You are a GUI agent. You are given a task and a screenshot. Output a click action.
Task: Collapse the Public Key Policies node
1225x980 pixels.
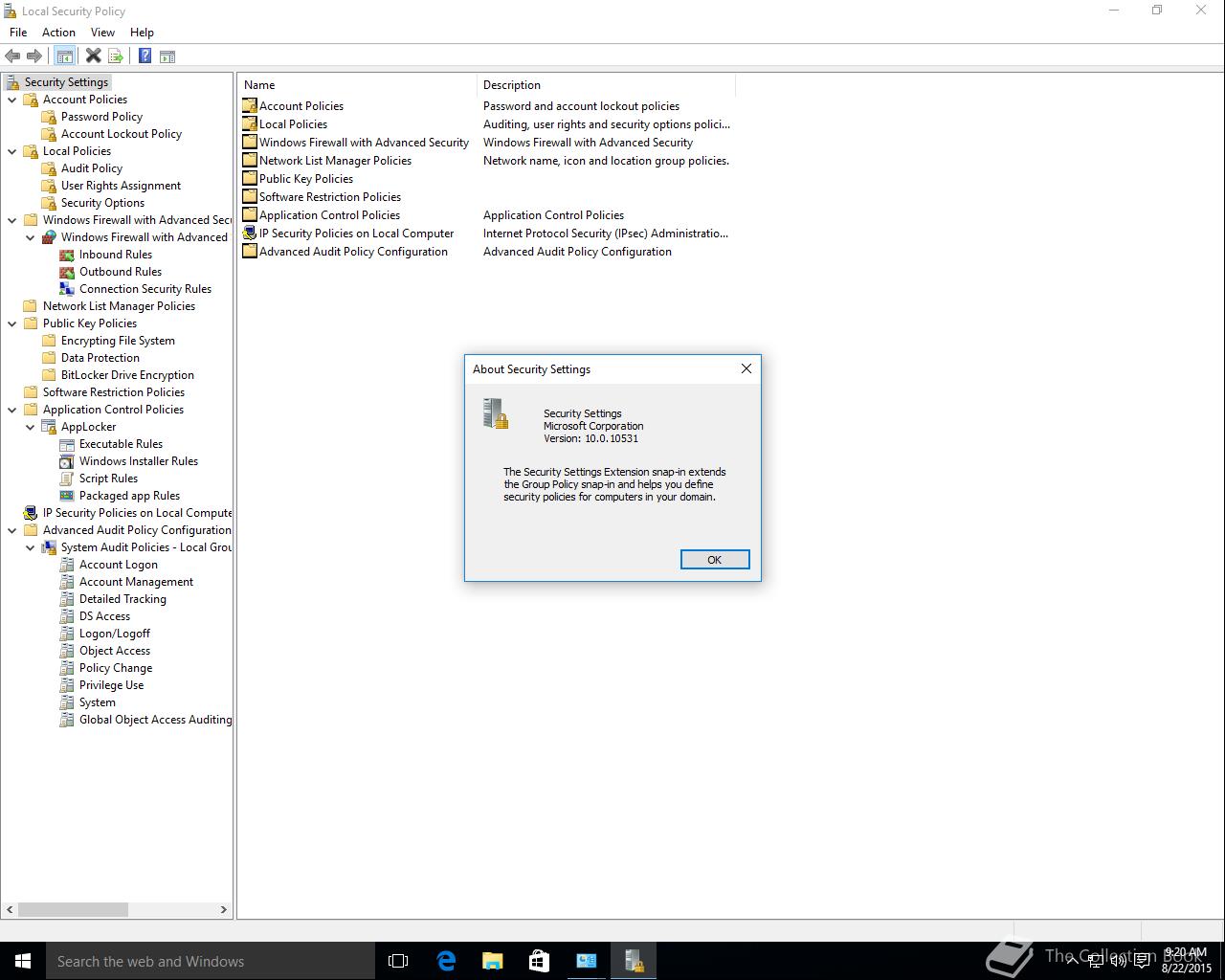click(x=12, y=323)
